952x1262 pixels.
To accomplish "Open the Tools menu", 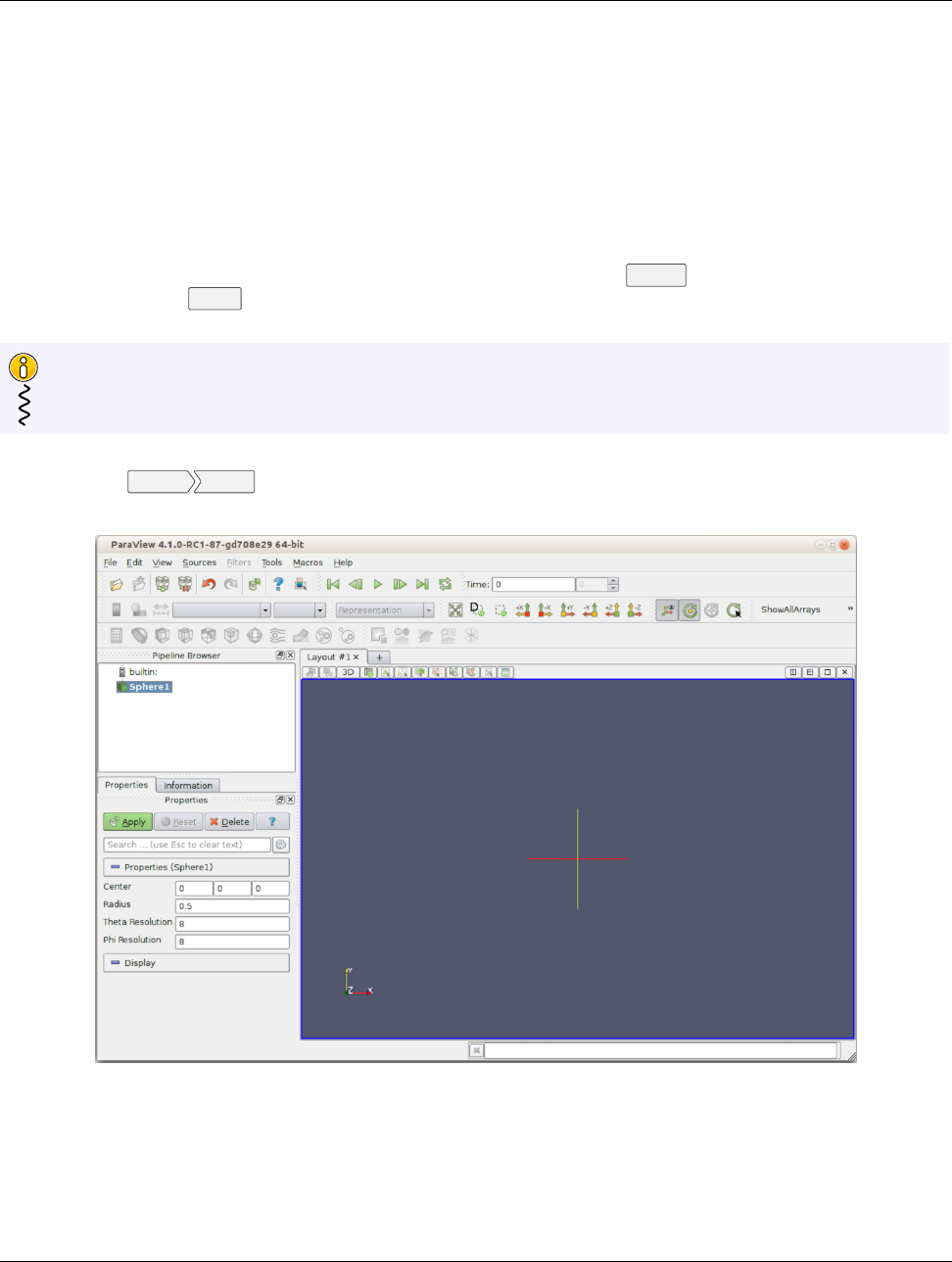I will pyautogui.click(x=271, y=562).
